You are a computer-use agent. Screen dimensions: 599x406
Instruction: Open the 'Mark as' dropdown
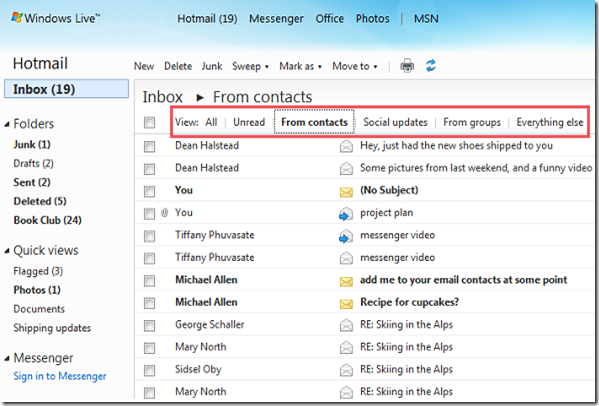(x=300, y=66)
